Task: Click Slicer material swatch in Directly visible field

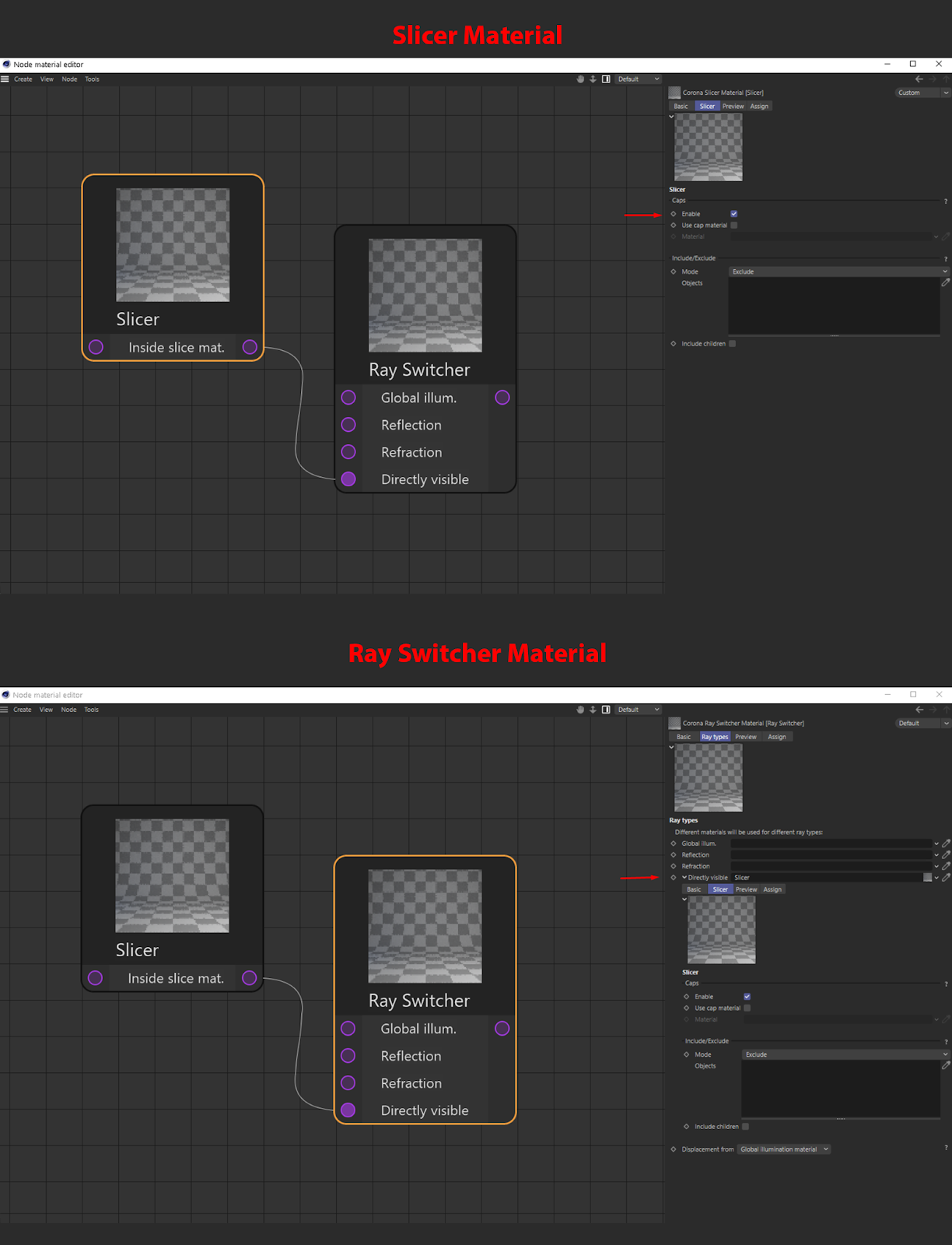Action: tap(927, 878)
